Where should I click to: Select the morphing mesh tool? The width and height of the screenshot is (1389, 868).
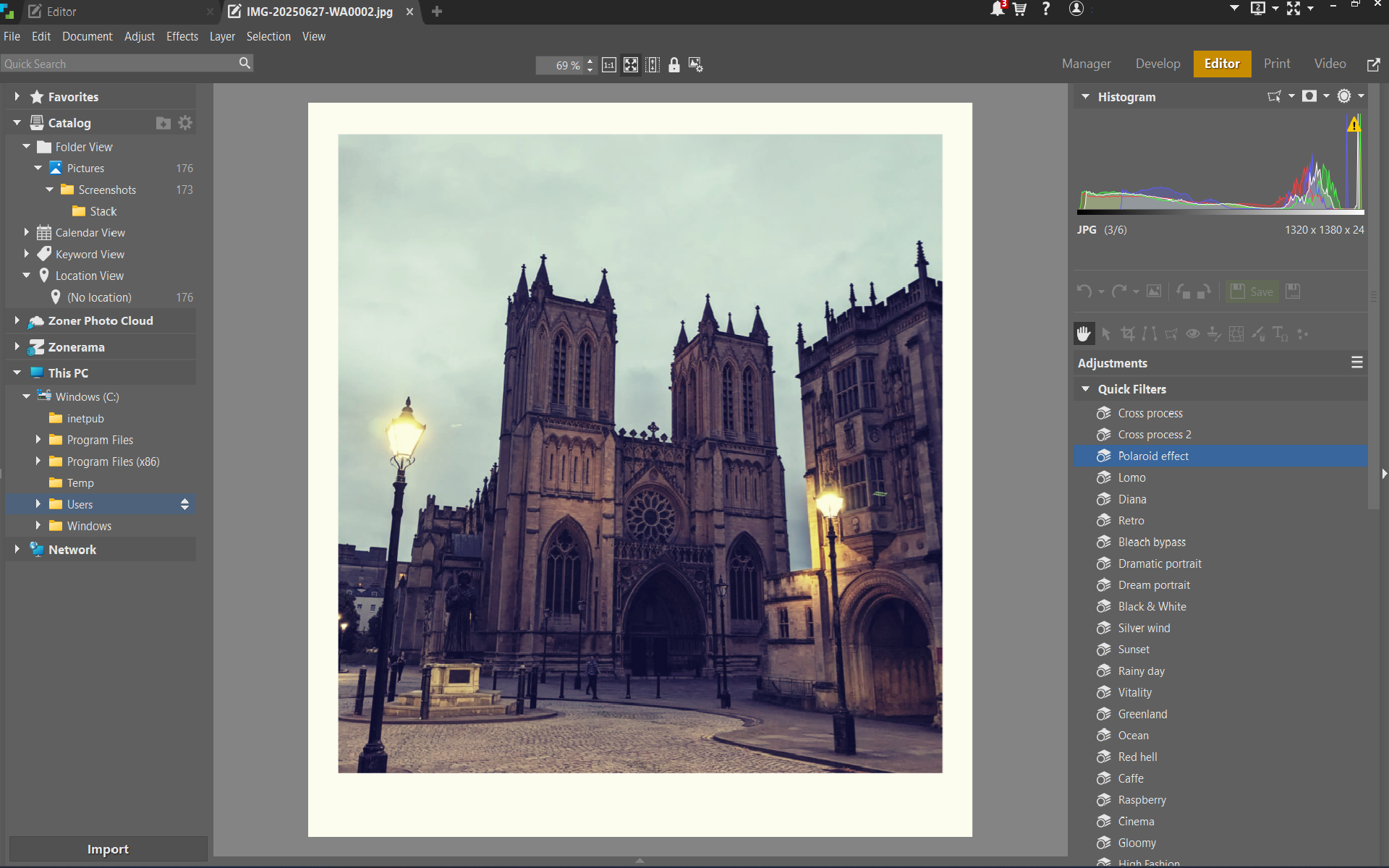1236,333
